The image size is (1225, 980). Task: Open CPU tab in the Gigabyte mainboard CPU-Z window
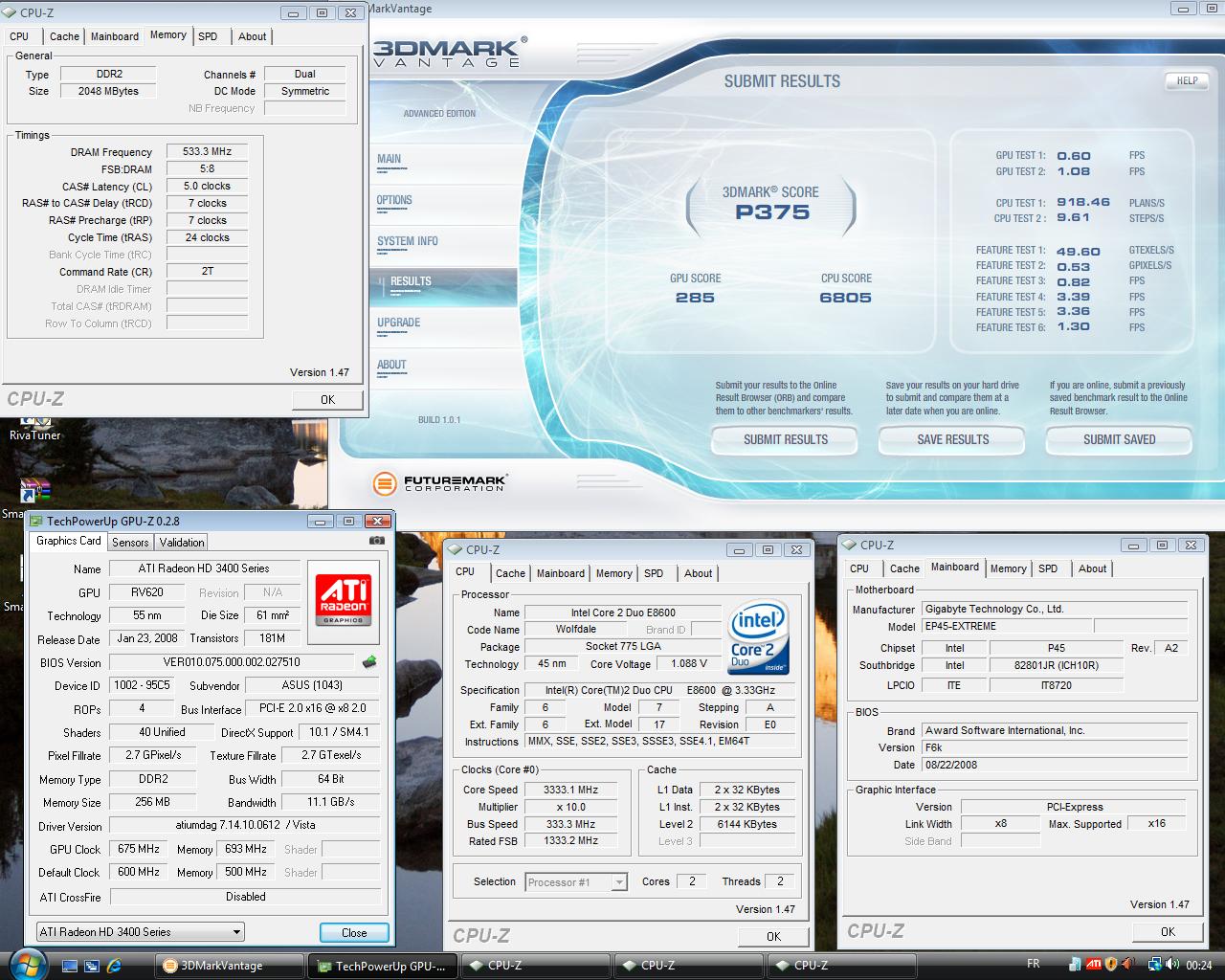[859, 568]
